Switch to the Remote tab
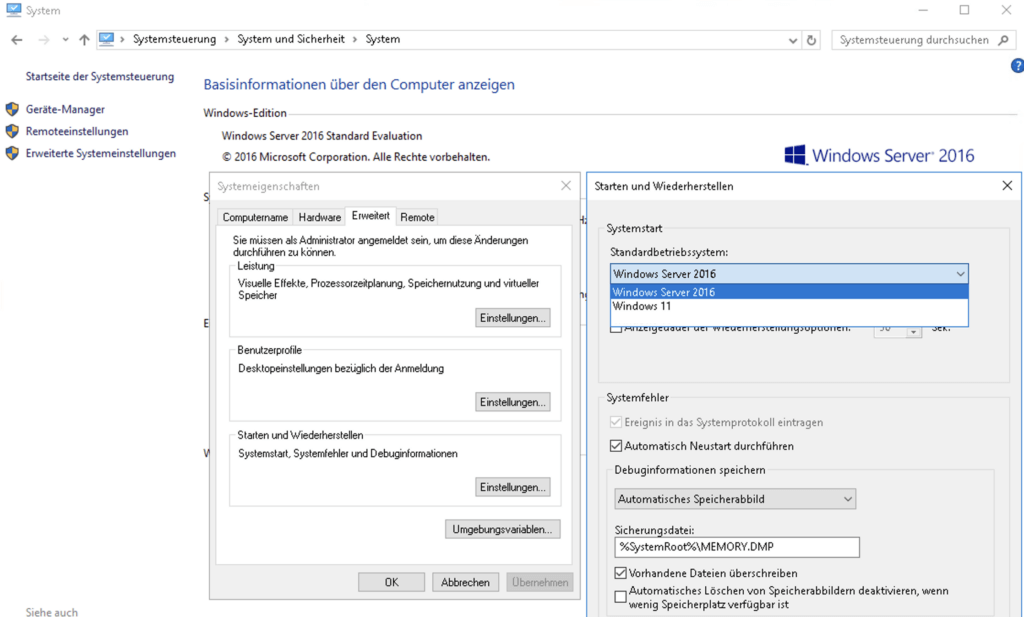Viewport: 1024px width, 617px height. (417, 217)
